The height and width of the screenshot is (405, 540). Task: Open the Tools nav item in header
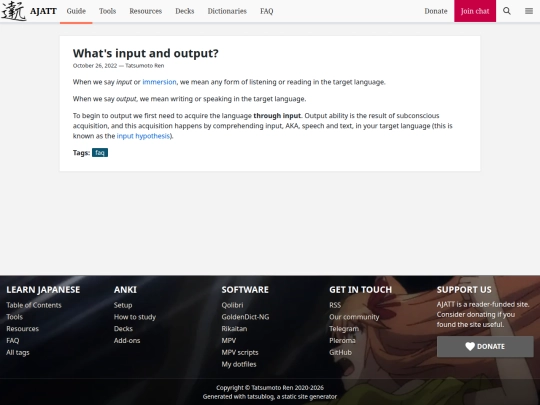pos(107,11)
